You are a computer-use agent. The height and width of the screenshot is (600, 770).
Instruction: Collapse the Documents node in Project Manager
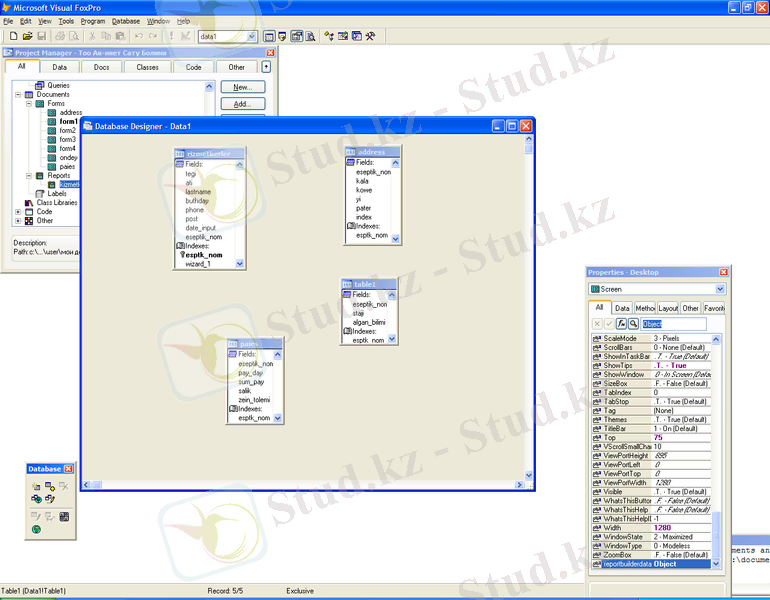pyautogui.click(x=18, y=95)
